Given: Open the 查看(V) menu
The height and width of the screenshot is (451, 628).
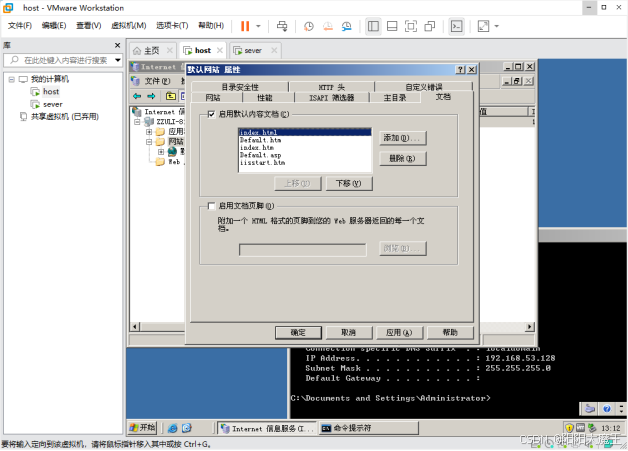Looking at the screenshot, I should pyautogui.click(x=89, y=26).
